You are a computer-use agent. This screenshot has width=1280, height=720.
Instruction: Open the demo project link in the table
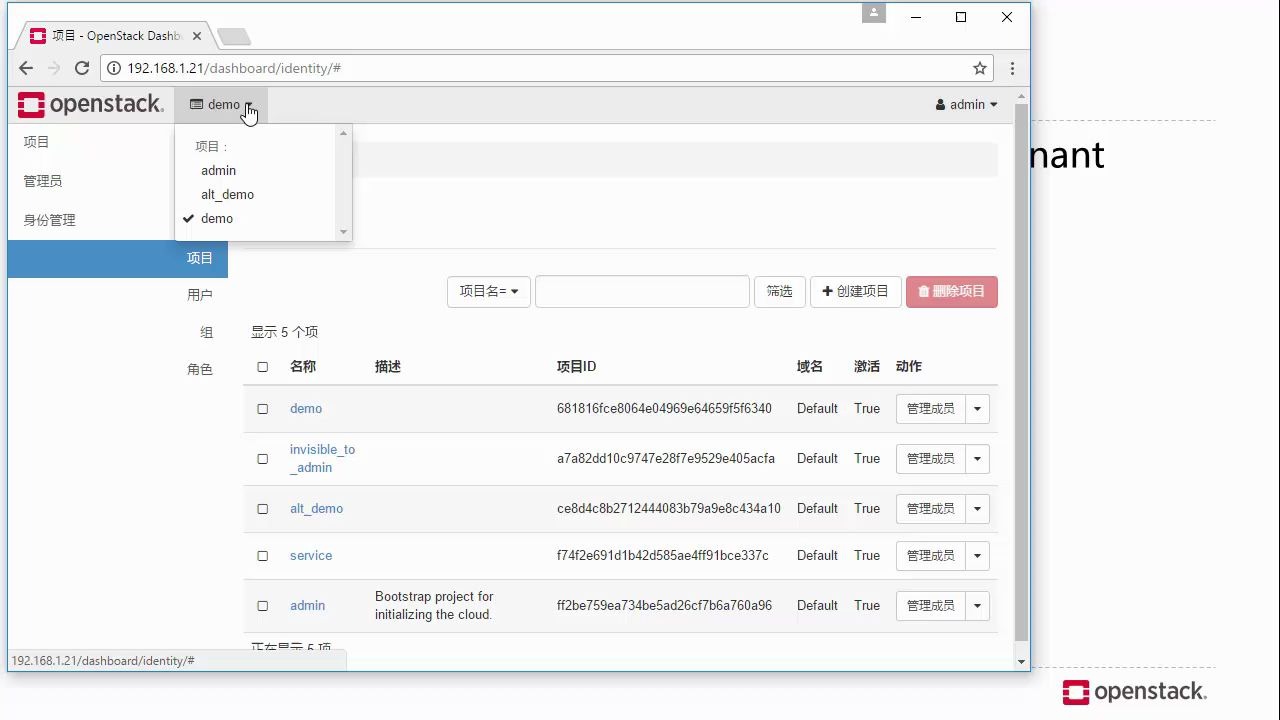(x=306, y=408)
